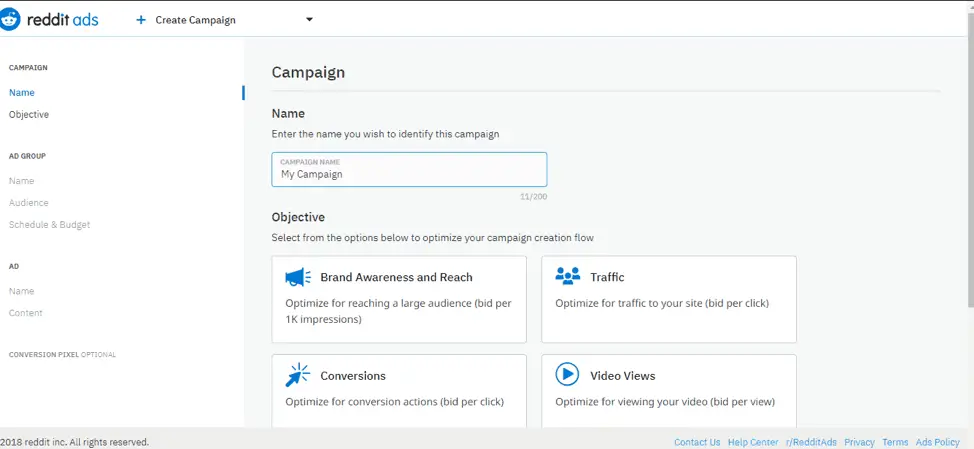The image size is (974, 449).
Task: Visit the Help Center link
Action: [753, 442]
